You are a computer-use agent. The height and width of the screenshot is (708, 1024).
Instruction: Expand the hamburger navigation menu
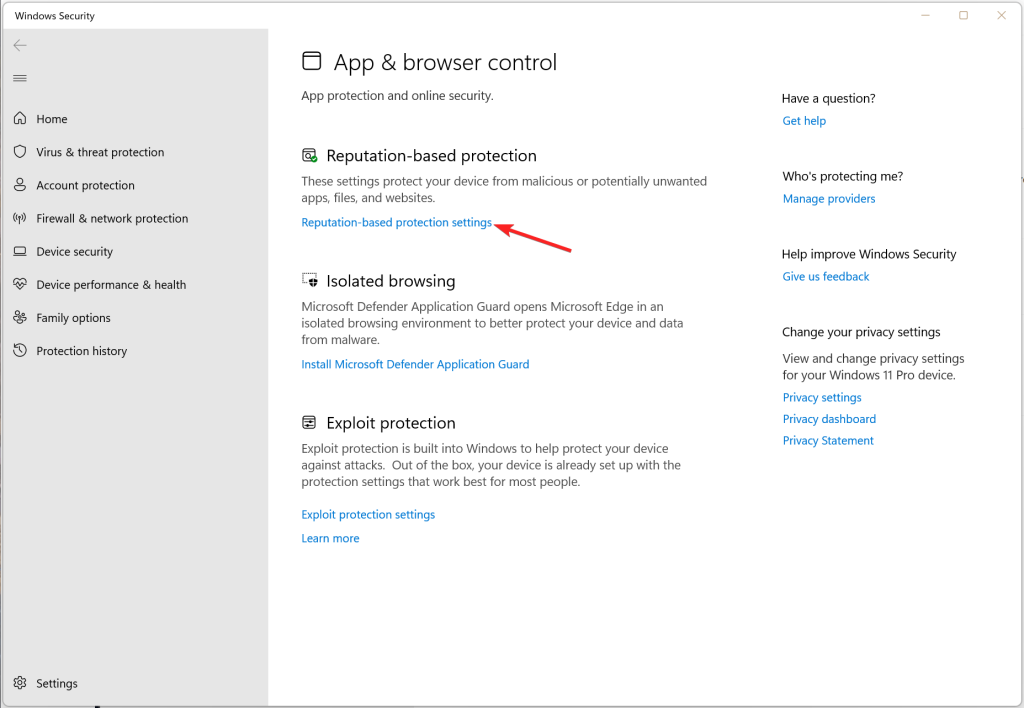click(x=20, y=78)
